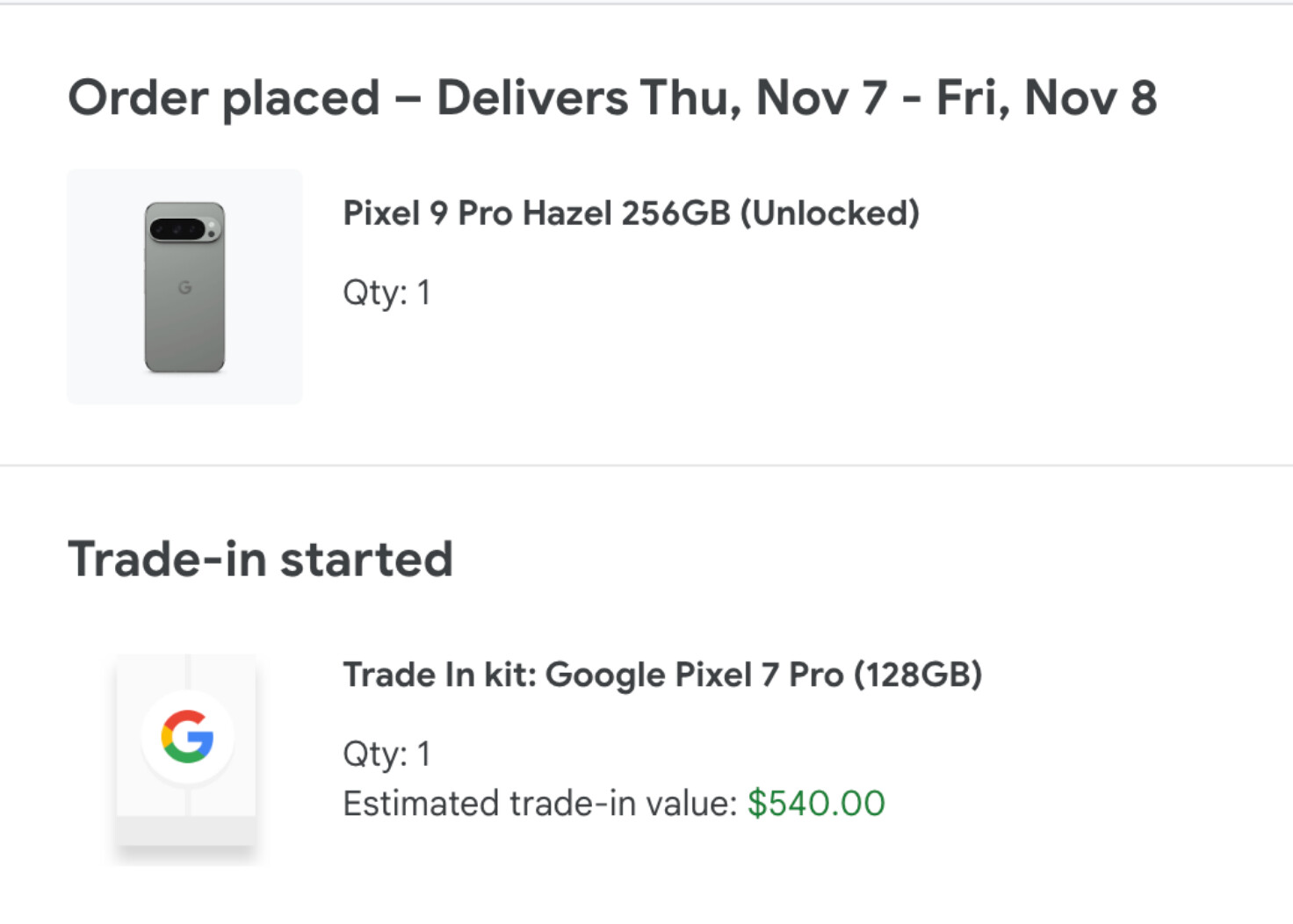This screenshot has width=1293, height=924.
Task: Click the green $540.00 value
Action: tap(815, 803)
